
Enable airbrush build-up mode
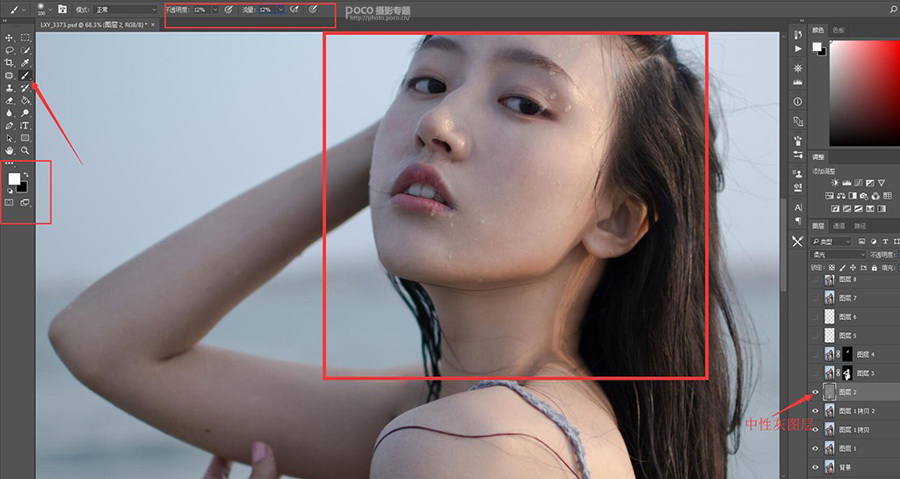(294, 10)
